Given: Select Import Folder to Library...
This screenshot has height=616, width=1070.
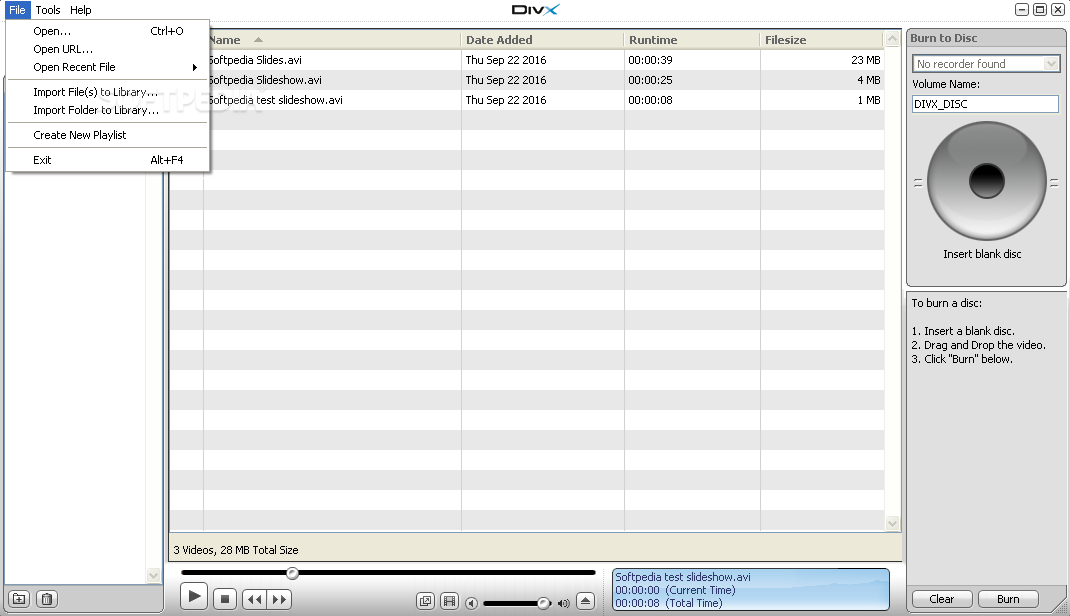Looking at the screenshot, I should click(x=108, y=110).
